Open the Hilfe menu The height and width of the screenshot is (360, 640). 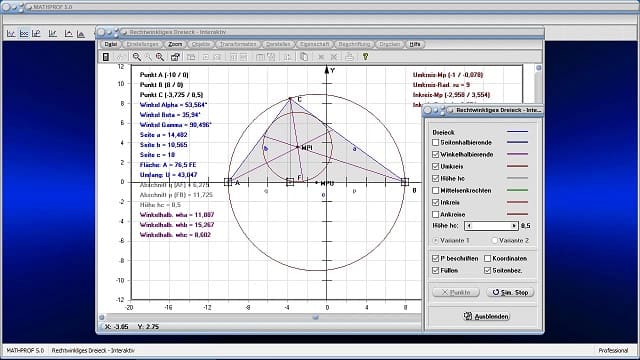click(415, 44)
